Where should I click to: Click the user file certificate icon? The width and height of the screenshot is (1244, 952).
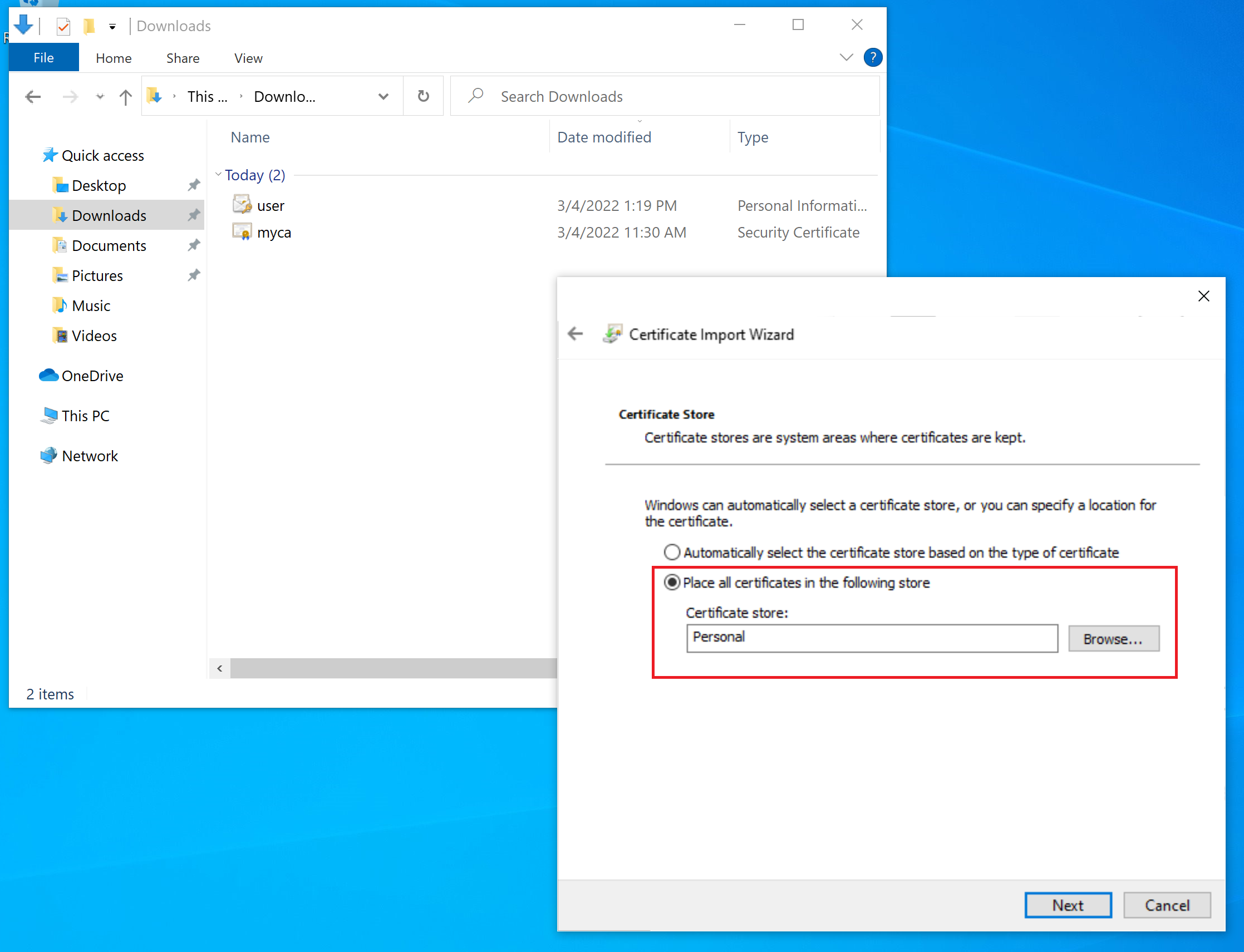[x=242, y=204]
